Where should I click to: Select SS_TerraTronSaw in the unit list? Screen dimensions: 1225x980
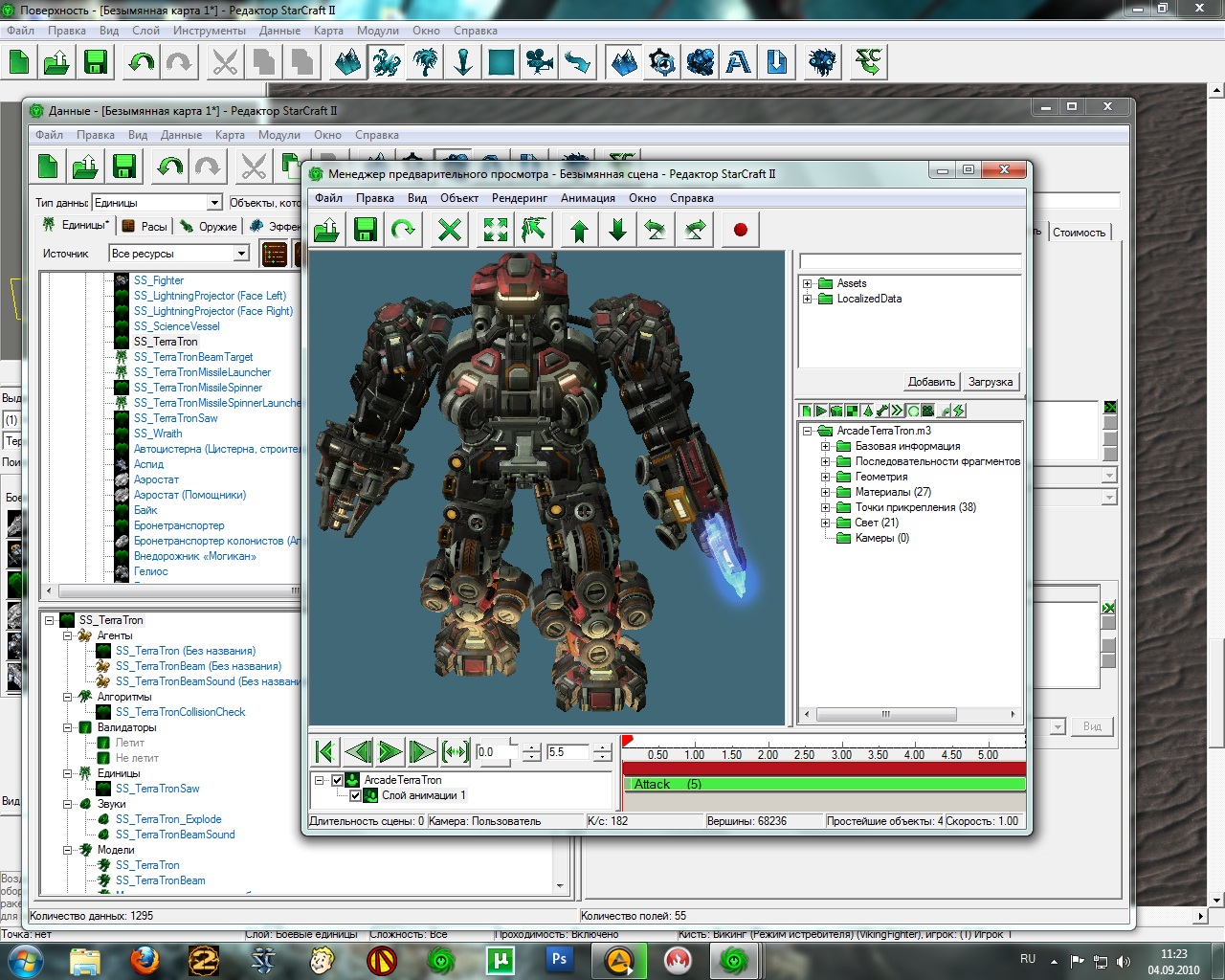tap(176, 418)
